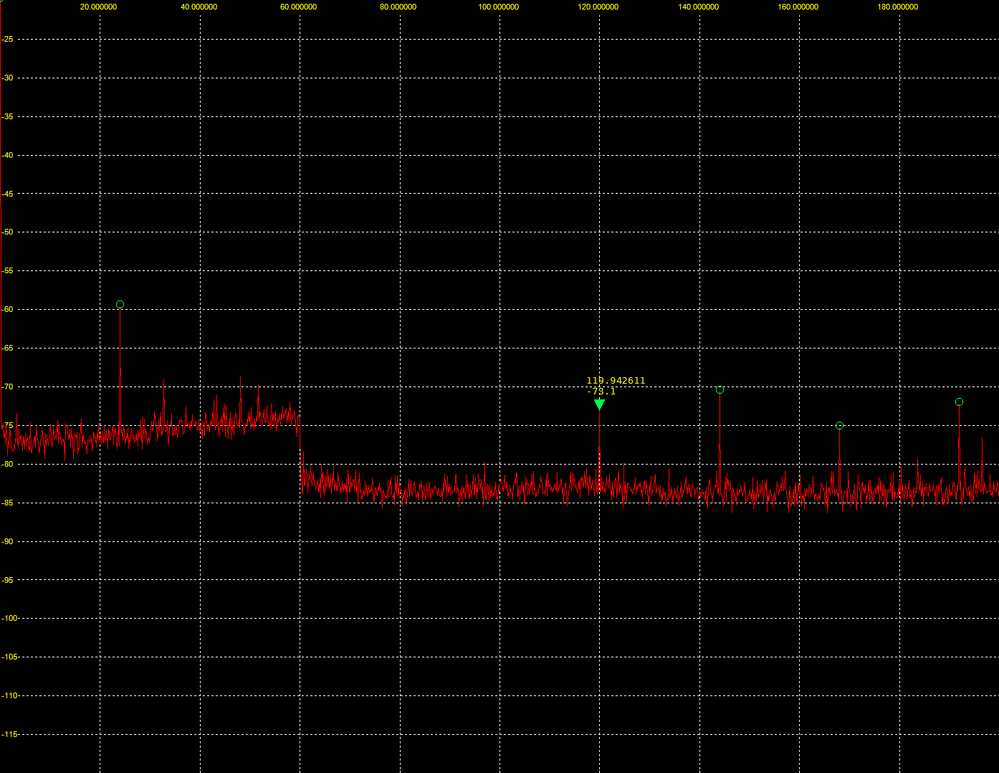Click the -90 amplitude axis label
Image resolution: width=999 pixels, height=773 pixels.
click(x=8, y=541)
